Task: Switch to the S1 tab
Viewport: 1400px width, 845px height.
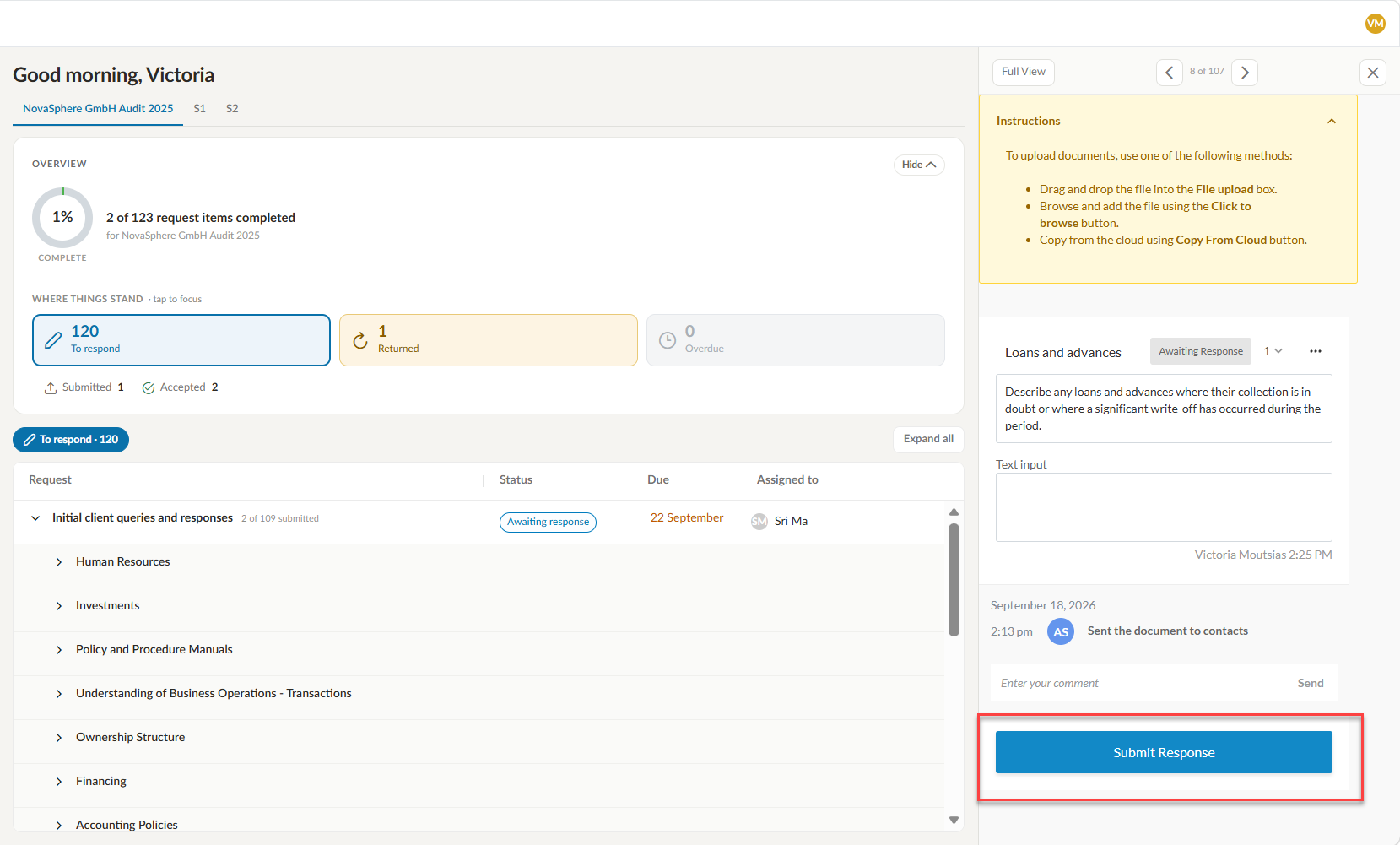Action: click(x=200, y=109)
